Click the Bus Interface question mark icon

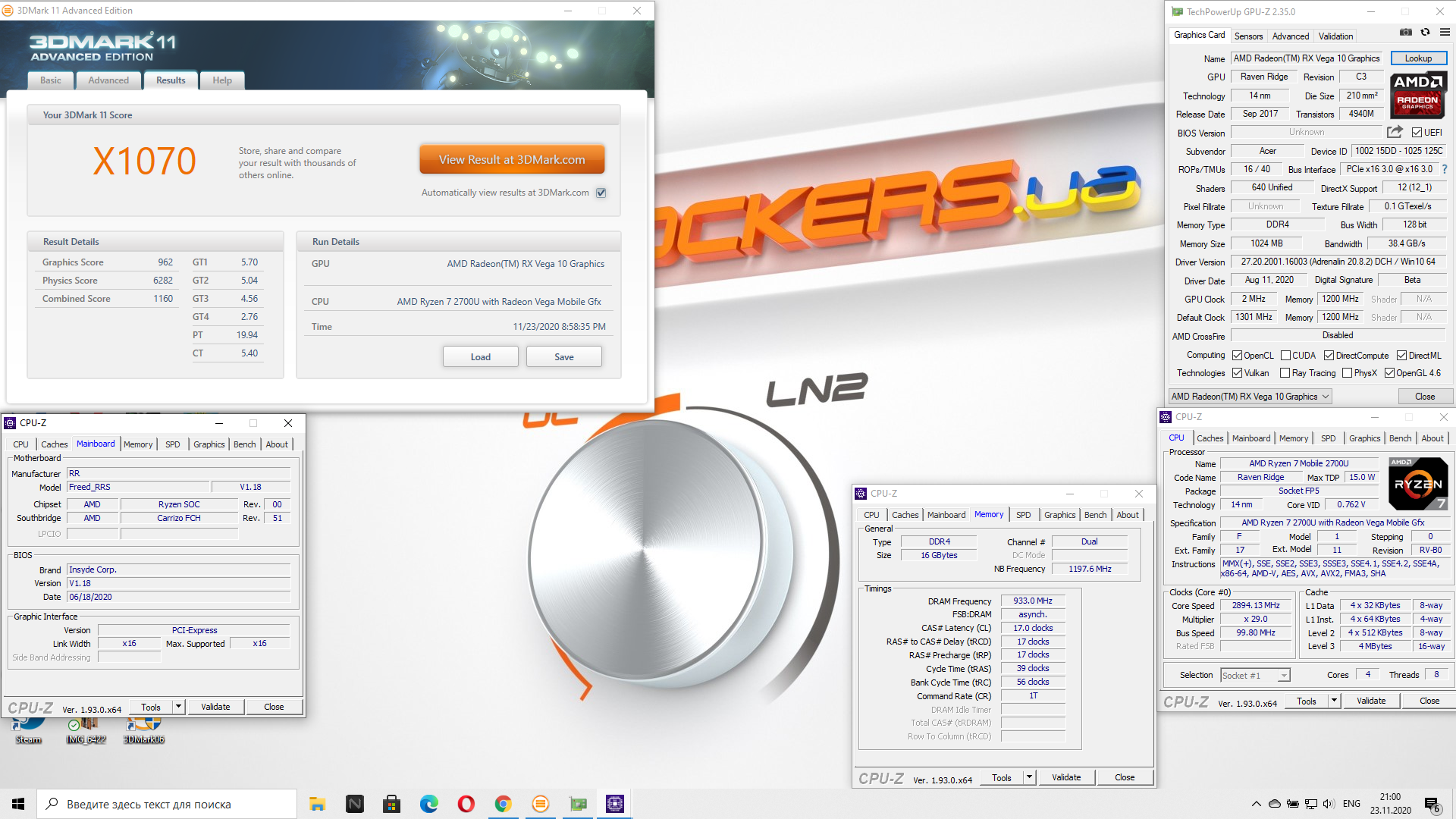point(1445,169)
